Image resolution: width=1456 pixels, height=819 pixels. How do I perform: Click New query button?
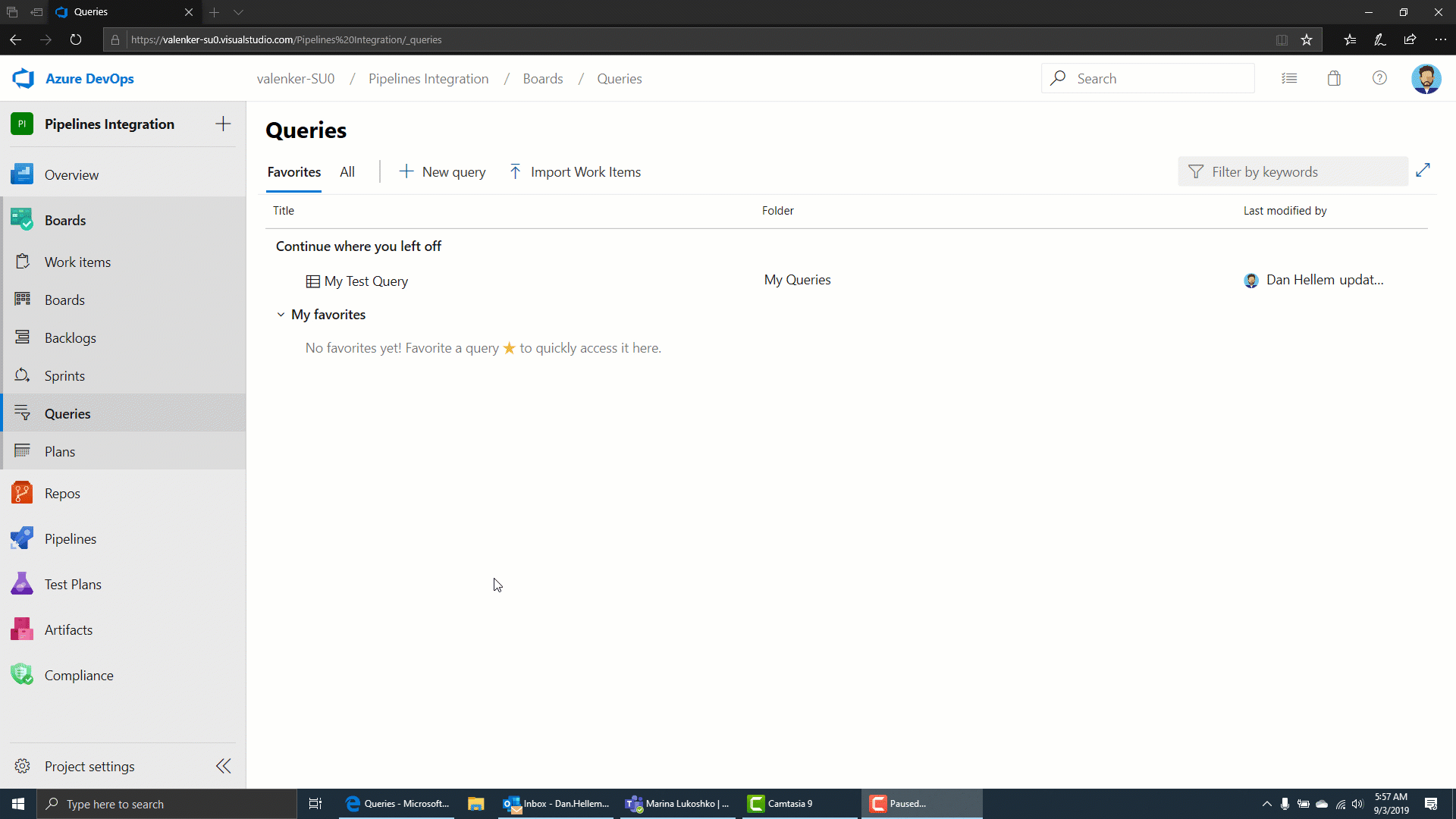pyautogui.click(x=442, y=171)
